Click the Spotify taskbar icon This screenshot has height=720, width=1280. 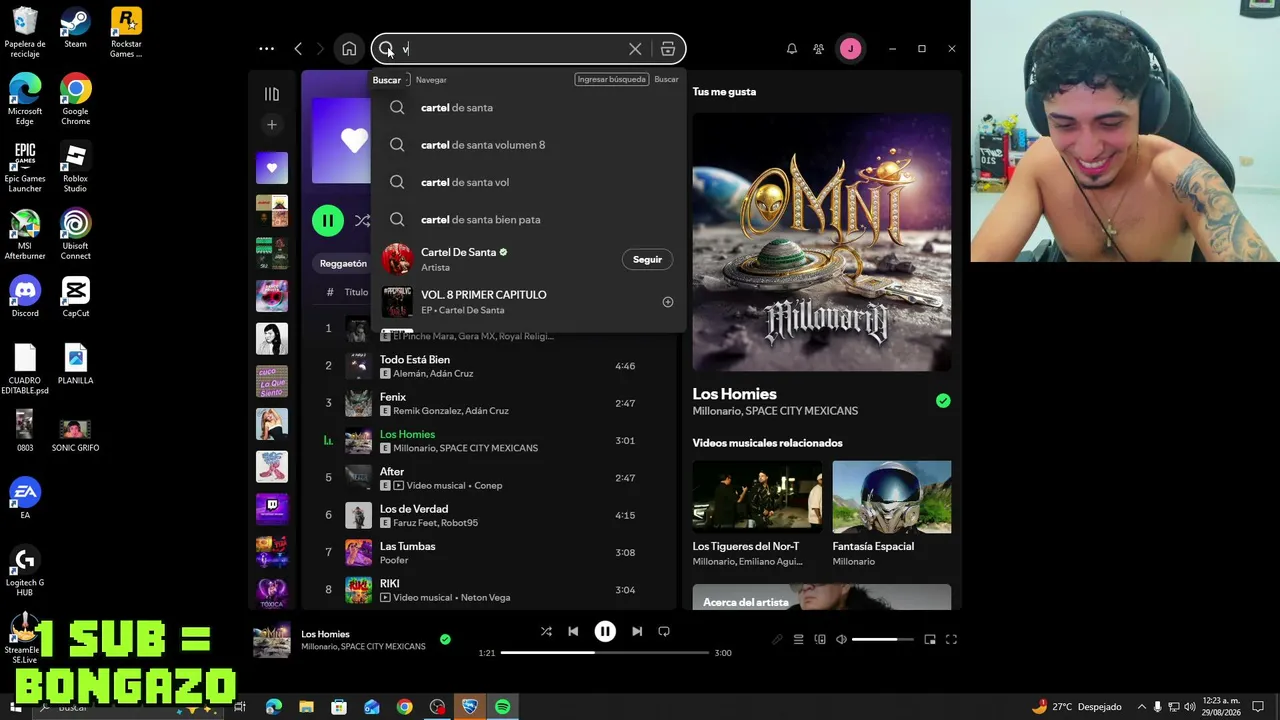502,707
